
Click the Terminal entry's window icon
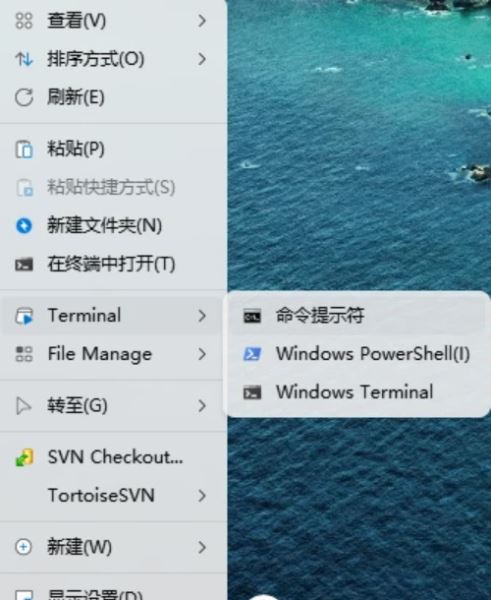(x=24, y=316)
